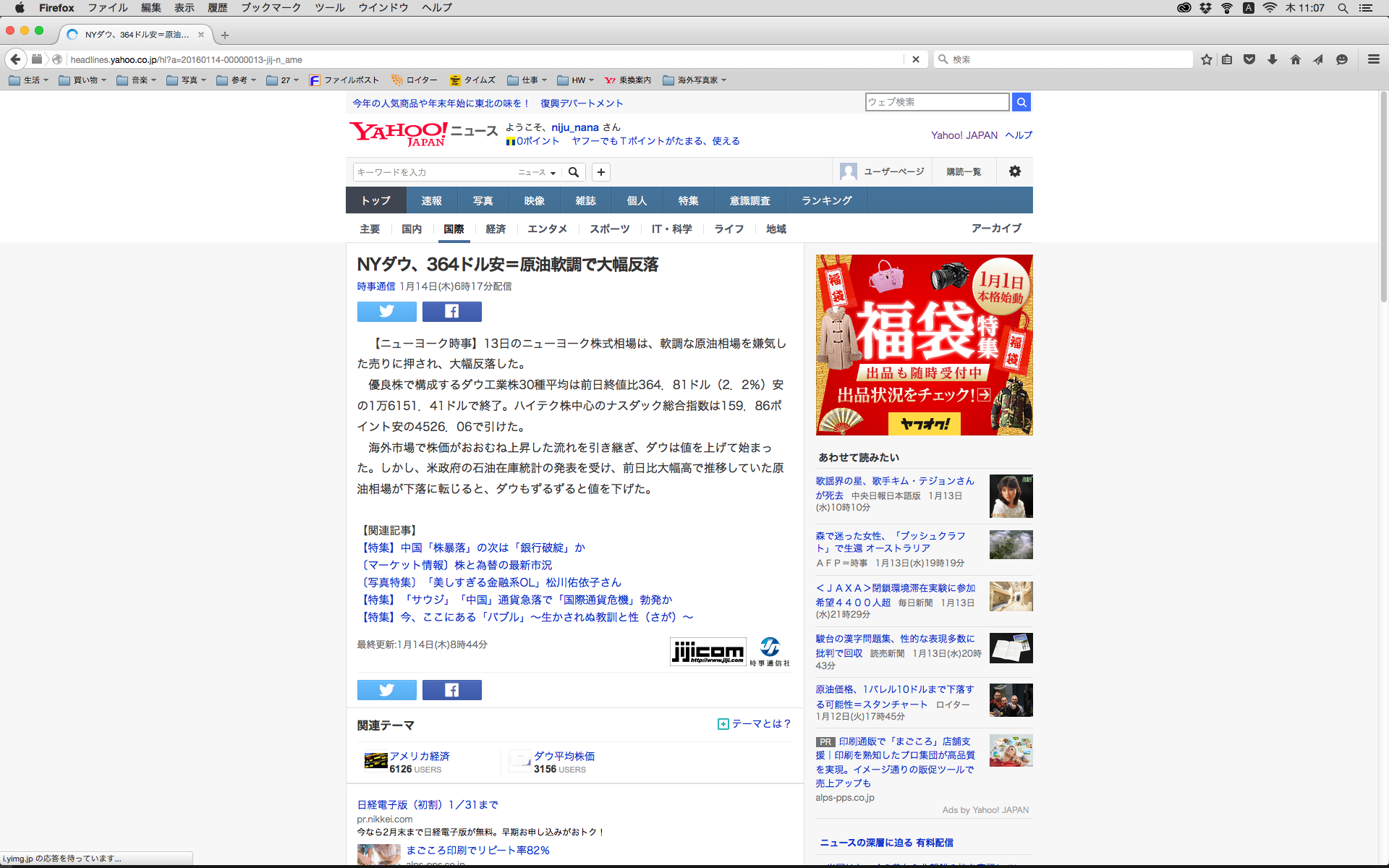The image size is (1389, 868).
Task: Select the 経済 category tab
Action: [x=496, y=229]
